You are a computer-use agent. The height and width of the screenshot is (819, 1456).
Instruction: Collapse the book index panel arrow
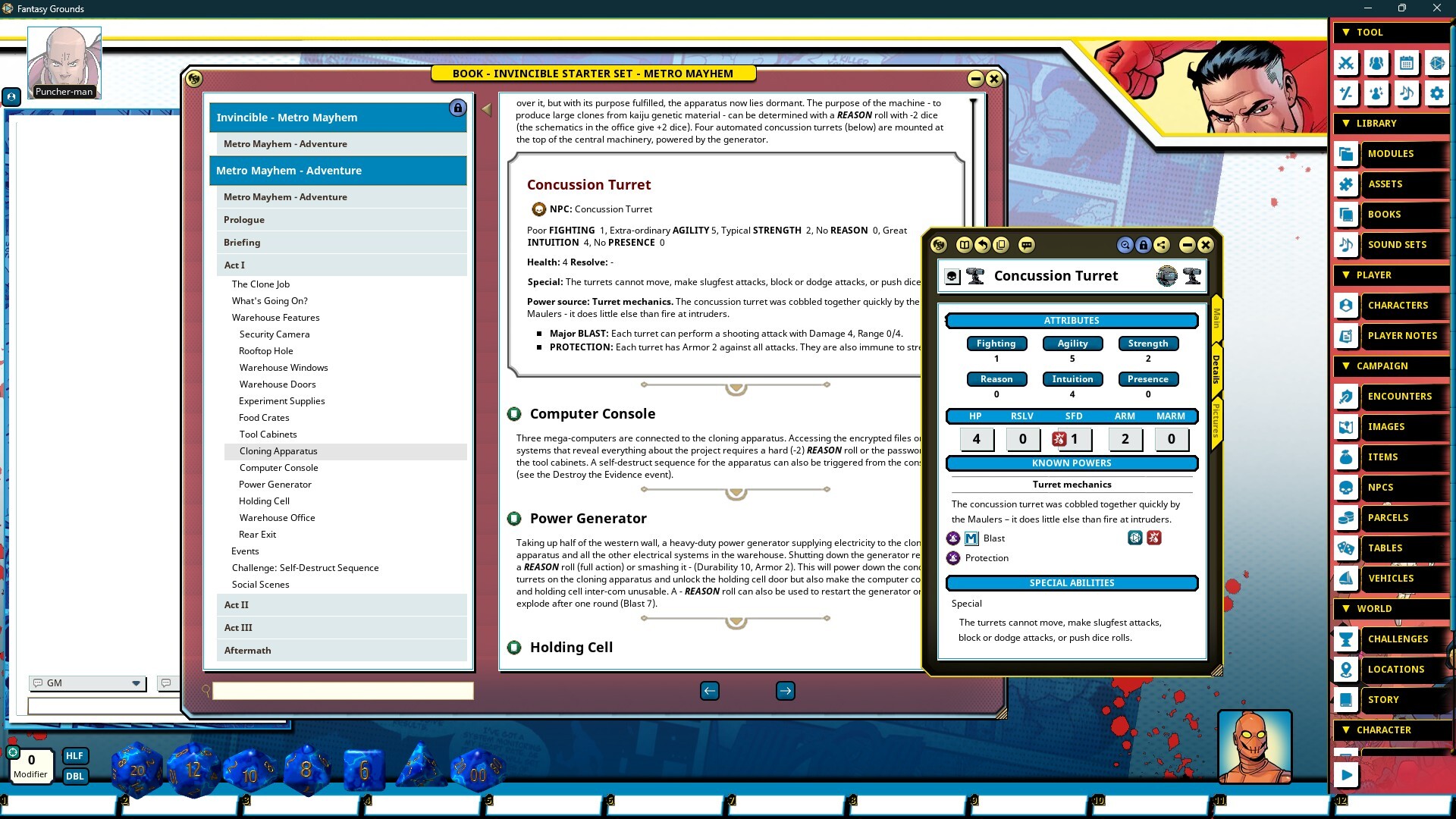[487, 110]
